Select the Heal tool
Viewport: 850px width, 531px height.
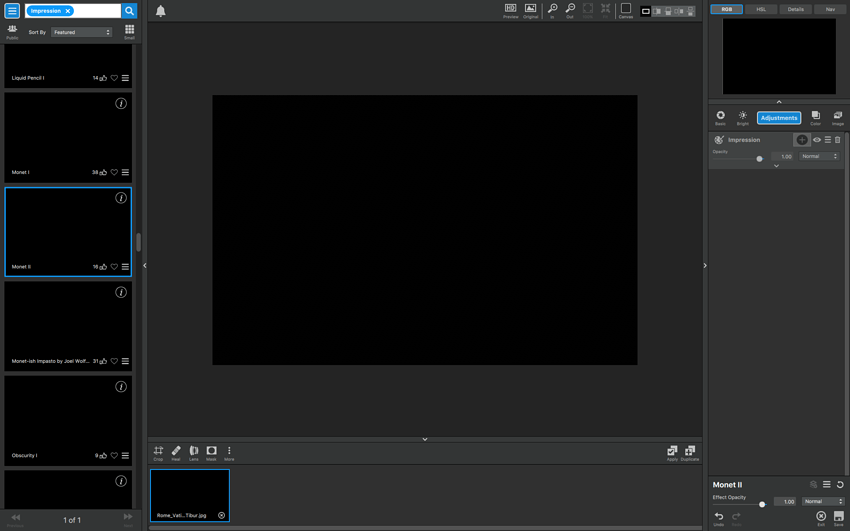176,452
